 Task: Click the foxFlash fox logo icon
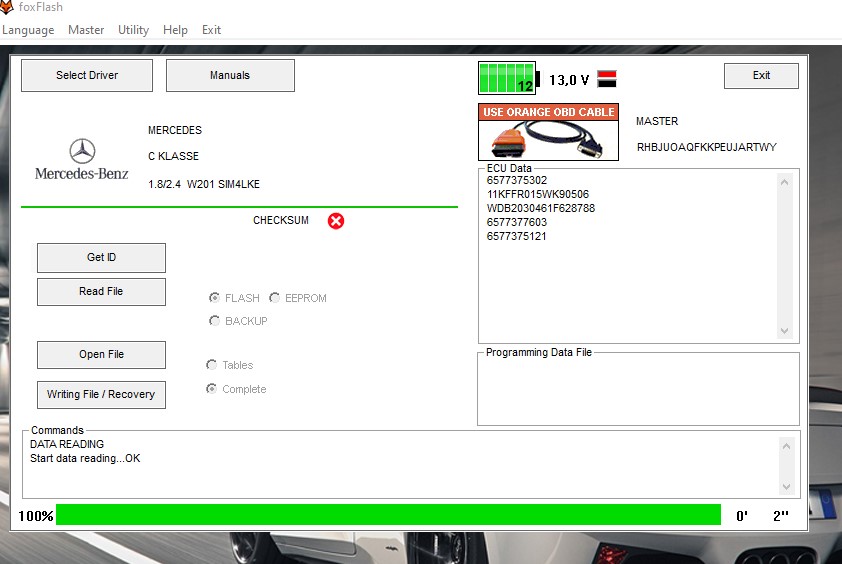8,7
